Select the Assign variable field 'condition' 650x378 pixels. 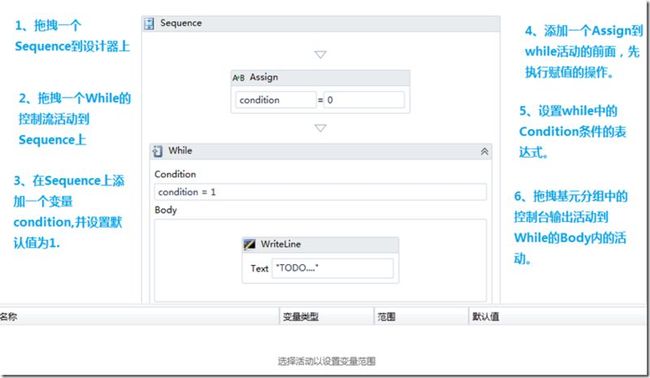[276, 100]
